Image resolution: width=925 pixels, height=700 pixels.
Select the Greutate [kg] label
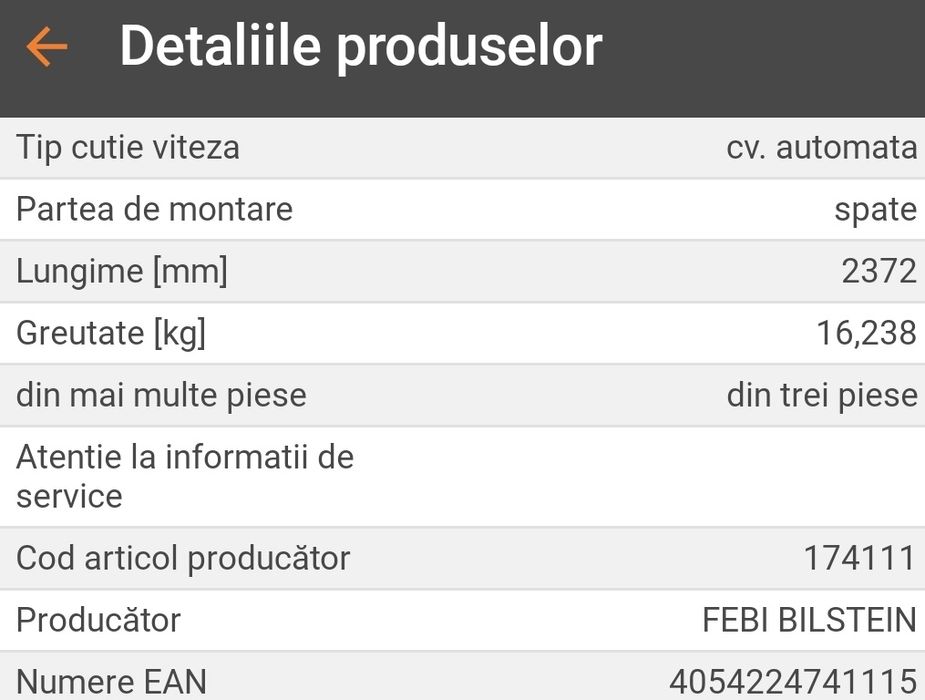(x=111, y=333)
